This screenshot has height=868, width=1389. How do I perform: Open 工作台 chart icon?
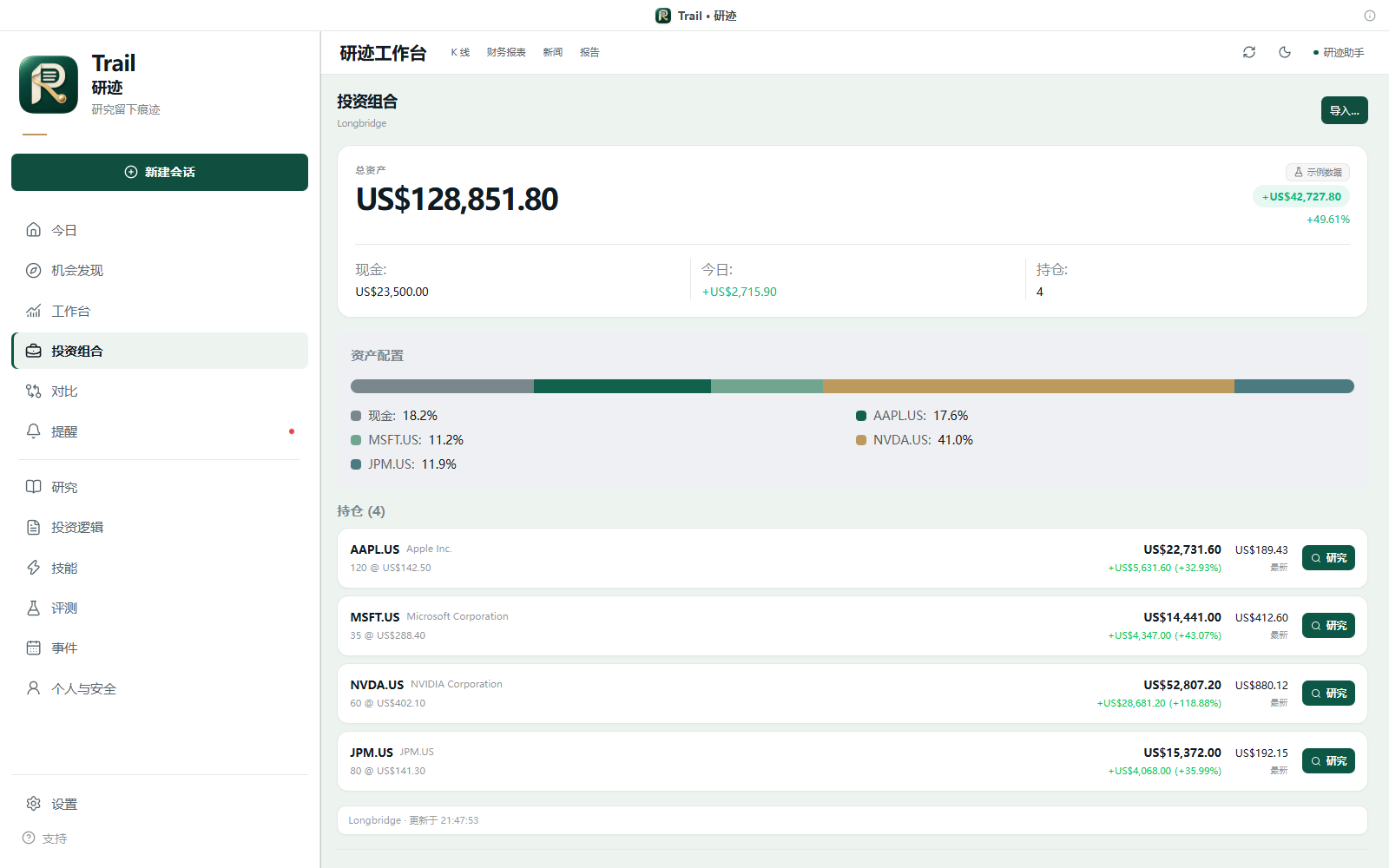tap(34, 311)
